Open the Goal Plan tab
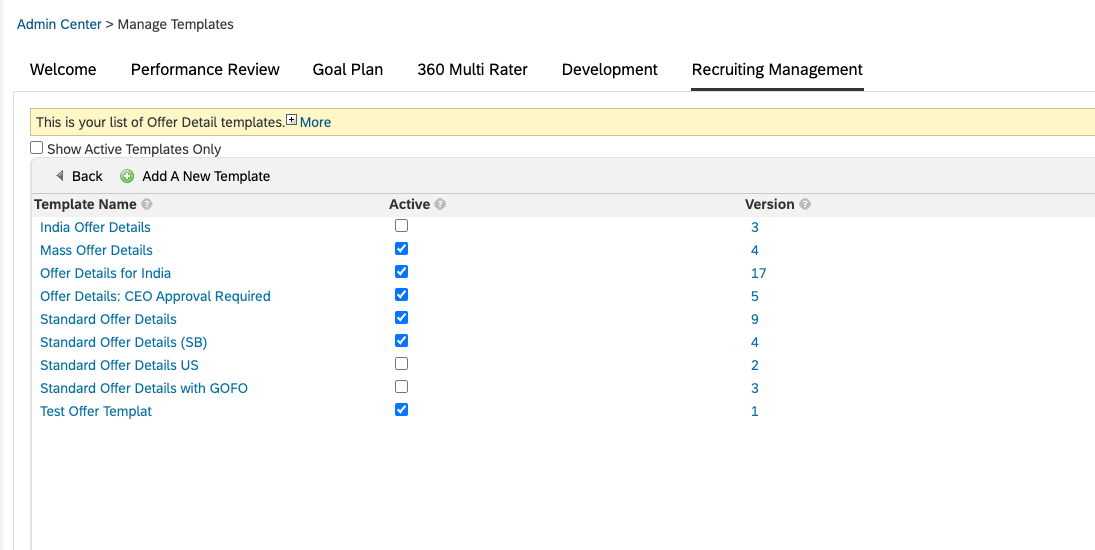This screenshot has width=1095, height=550. (348, 70)
